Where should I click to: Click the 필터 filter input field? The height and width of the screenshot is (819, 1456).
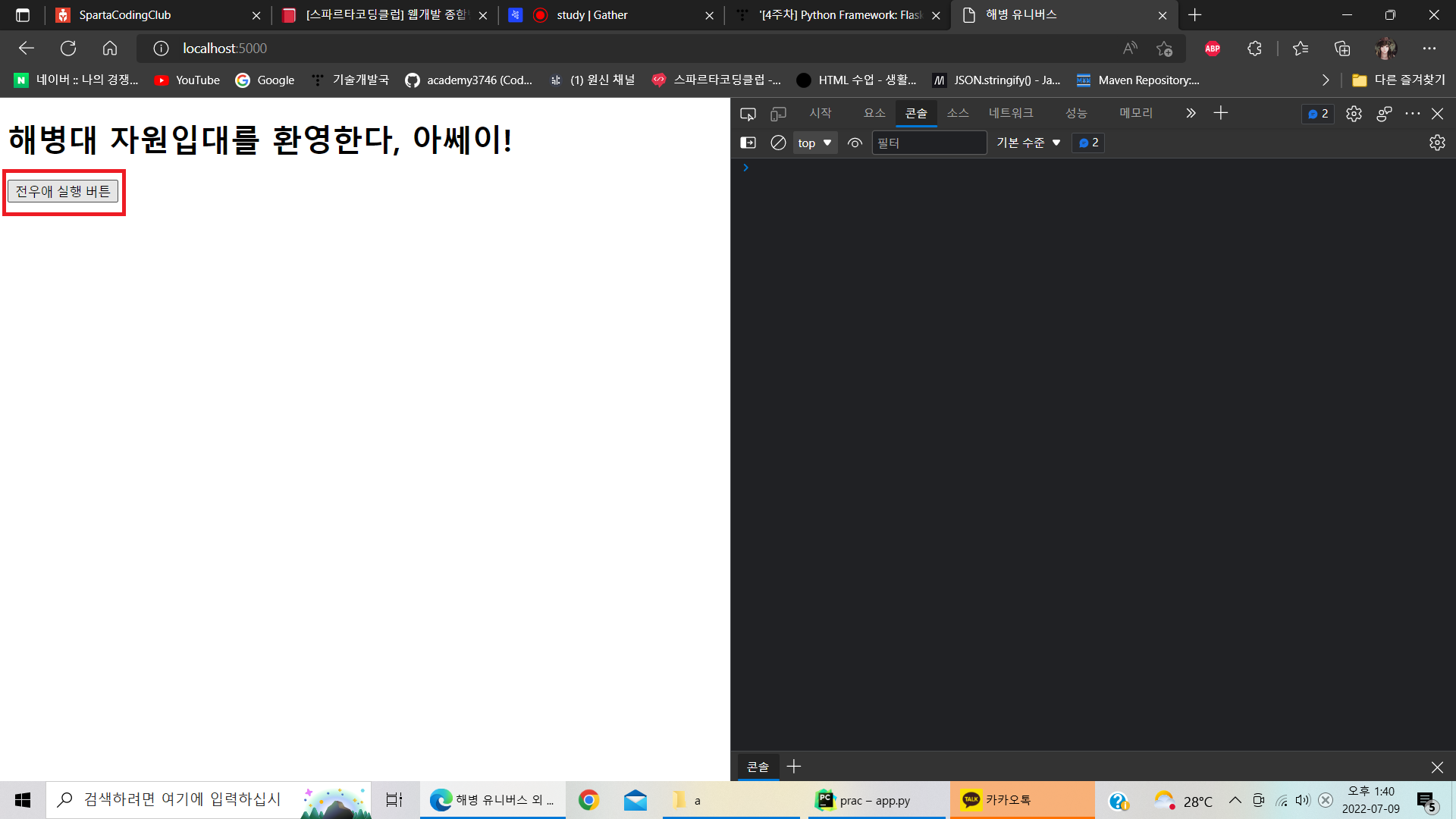928,143
